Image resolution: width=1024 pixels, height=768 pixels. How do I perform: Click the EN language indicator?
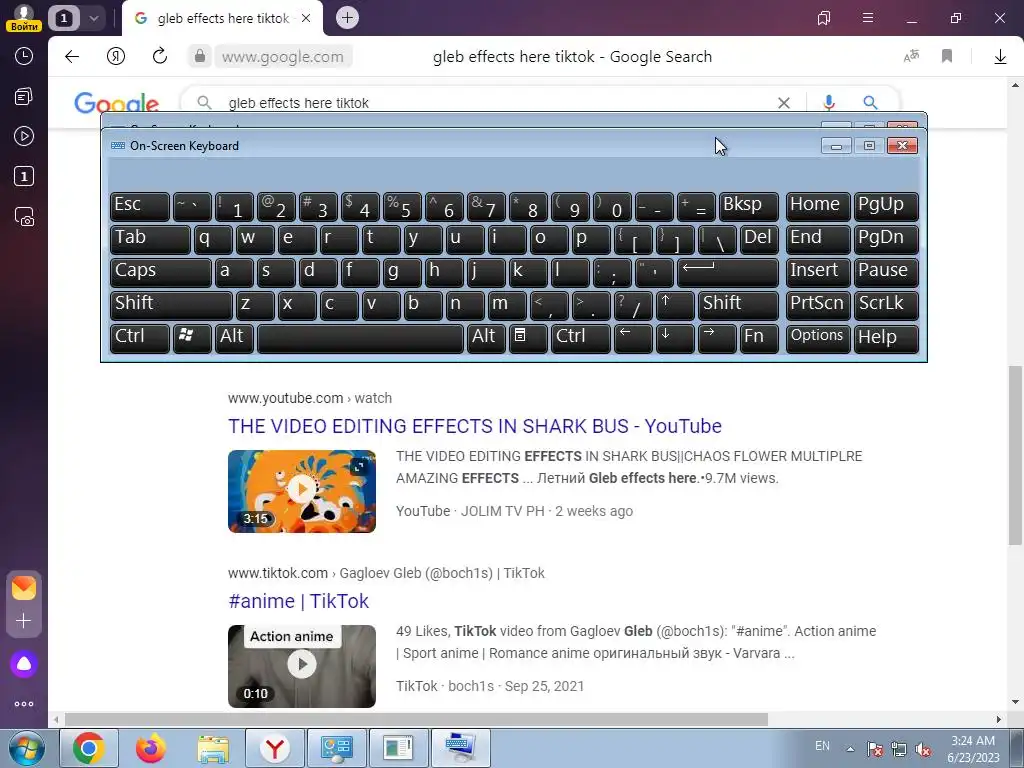[822, 746]
